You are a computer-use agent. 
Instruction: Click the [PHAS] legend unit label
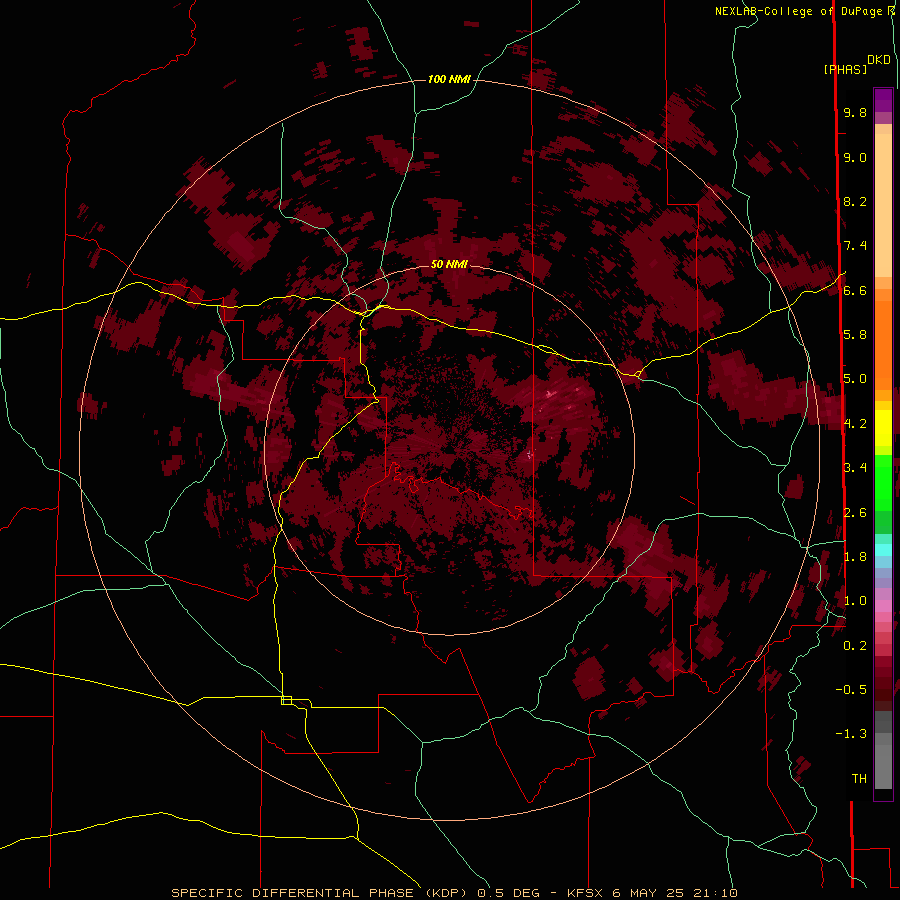click(845, 69)
